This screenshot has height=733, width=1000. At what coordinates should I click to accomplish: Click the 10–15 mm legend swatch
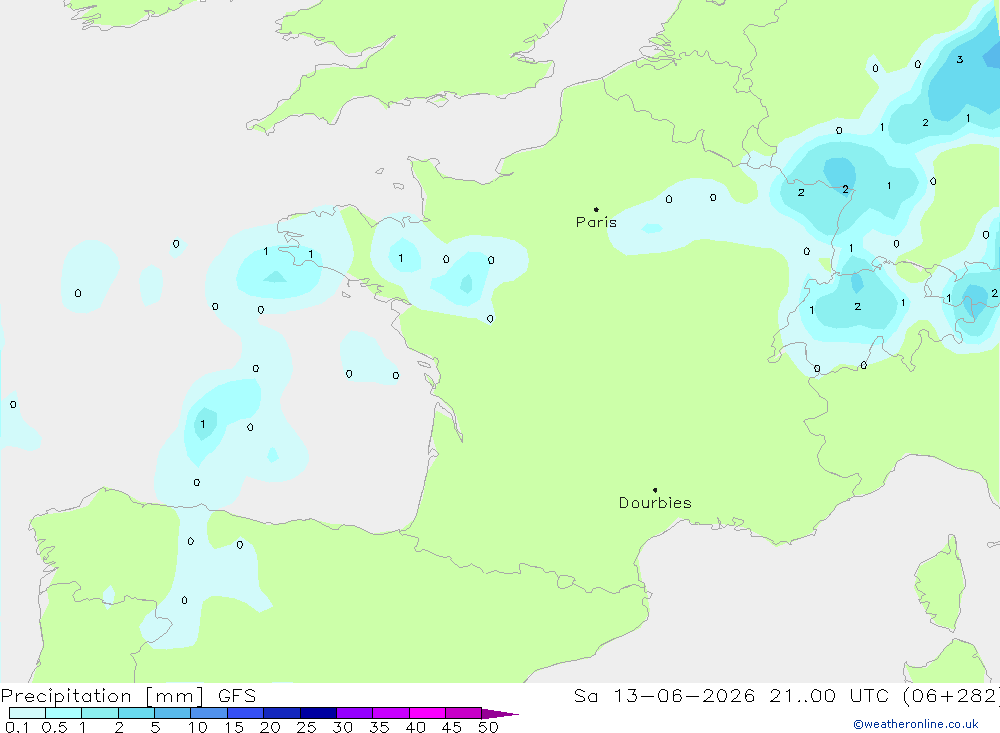click(x=209, y=713)
